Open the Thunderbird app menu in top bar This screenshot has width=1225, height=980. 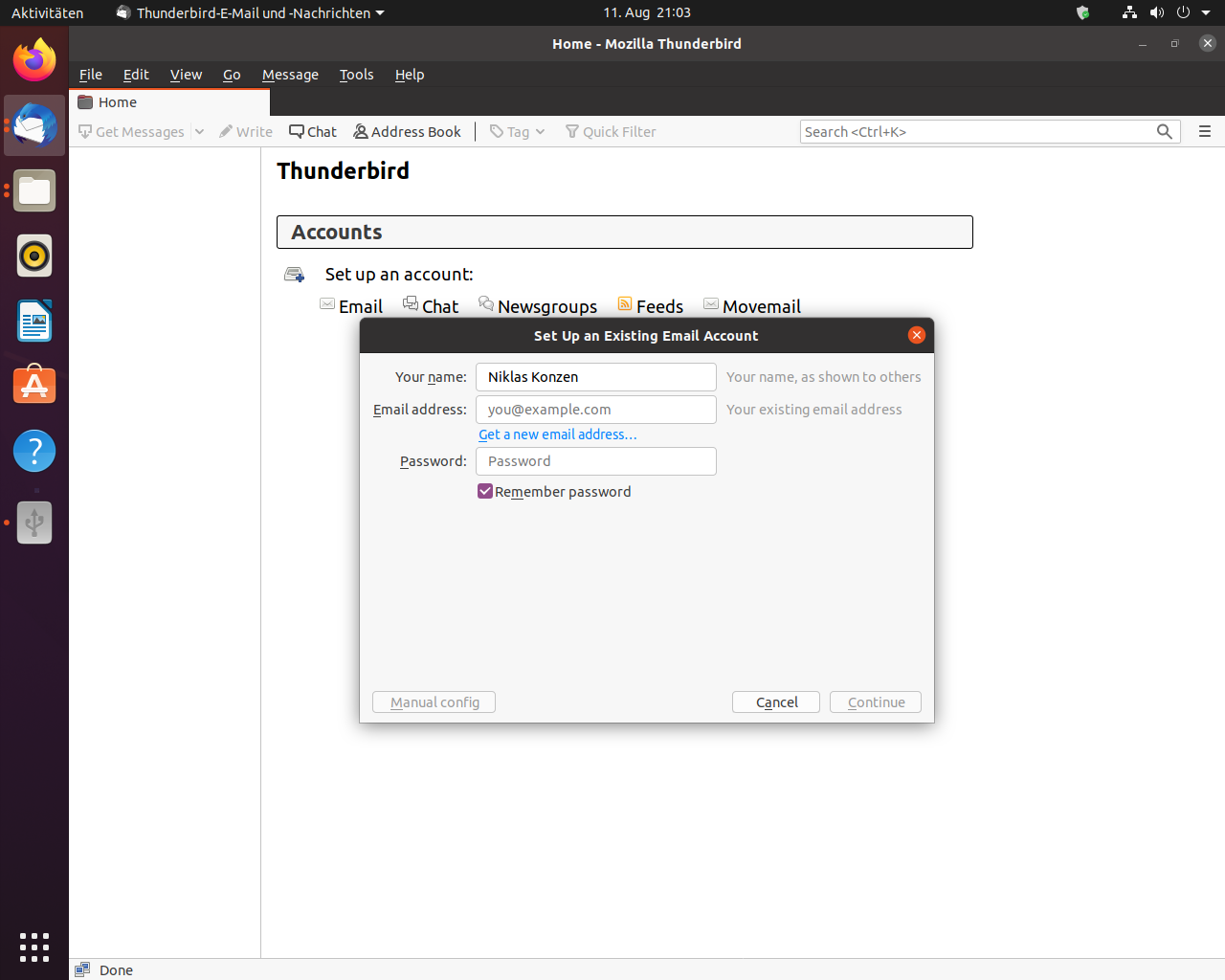251,12
